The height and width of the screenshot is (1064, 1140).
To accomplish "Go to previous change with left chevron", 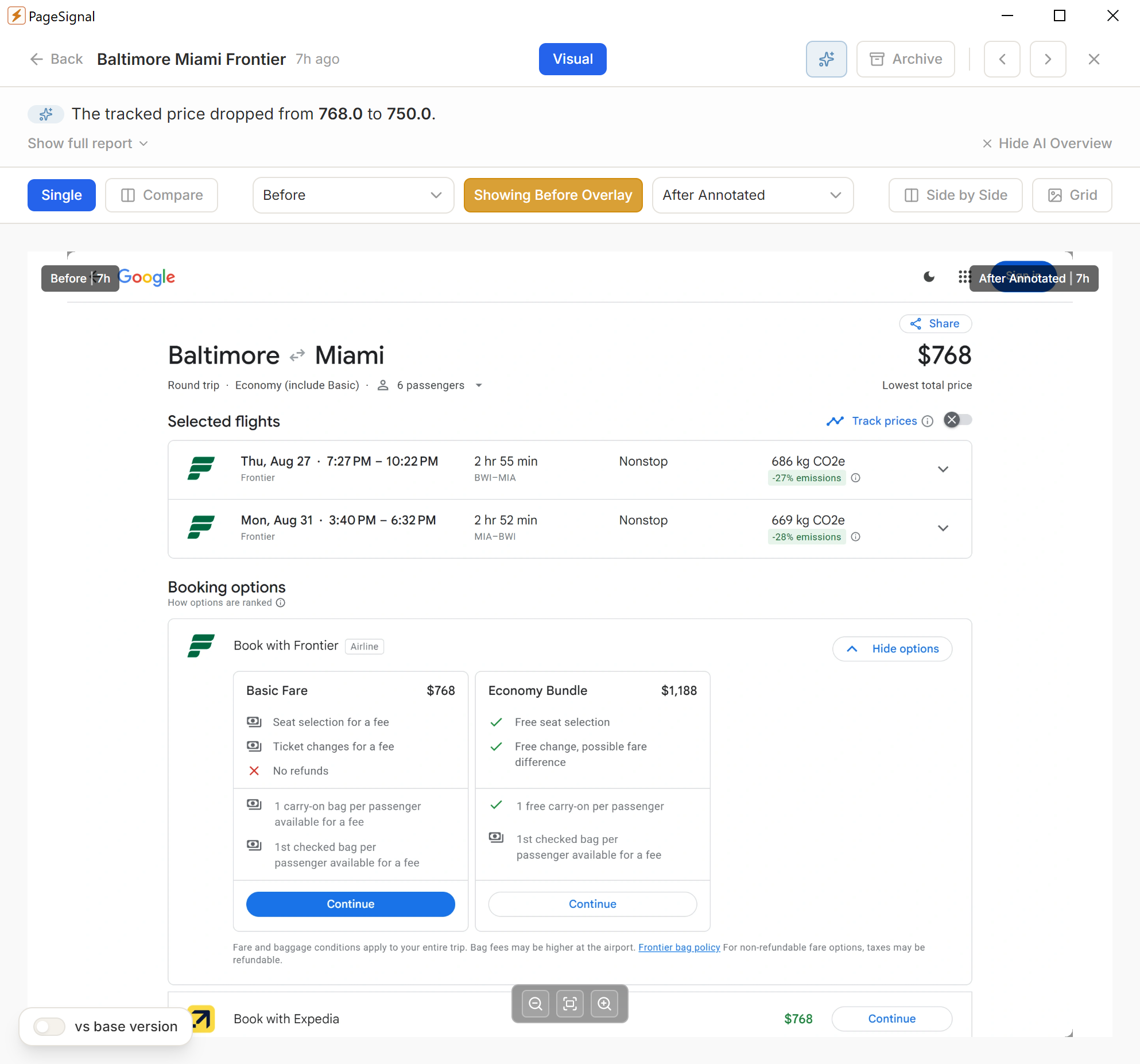I will pos(1002,59).
